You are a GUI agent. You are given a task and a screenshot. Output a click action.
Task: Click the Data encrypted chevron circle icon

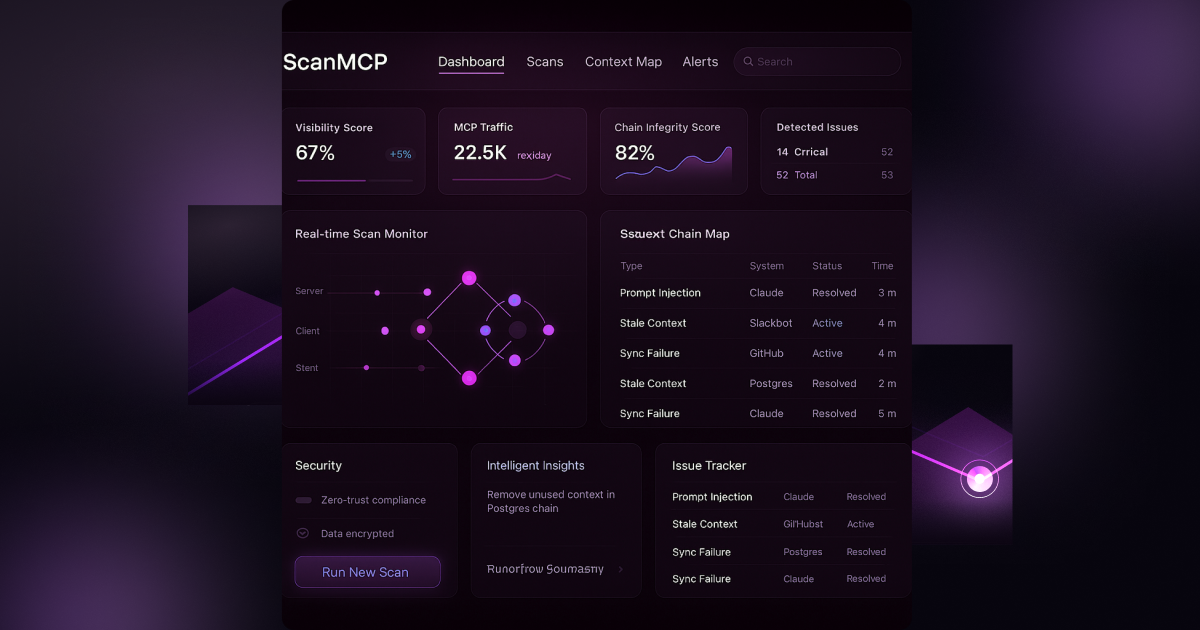pos(303,533)
